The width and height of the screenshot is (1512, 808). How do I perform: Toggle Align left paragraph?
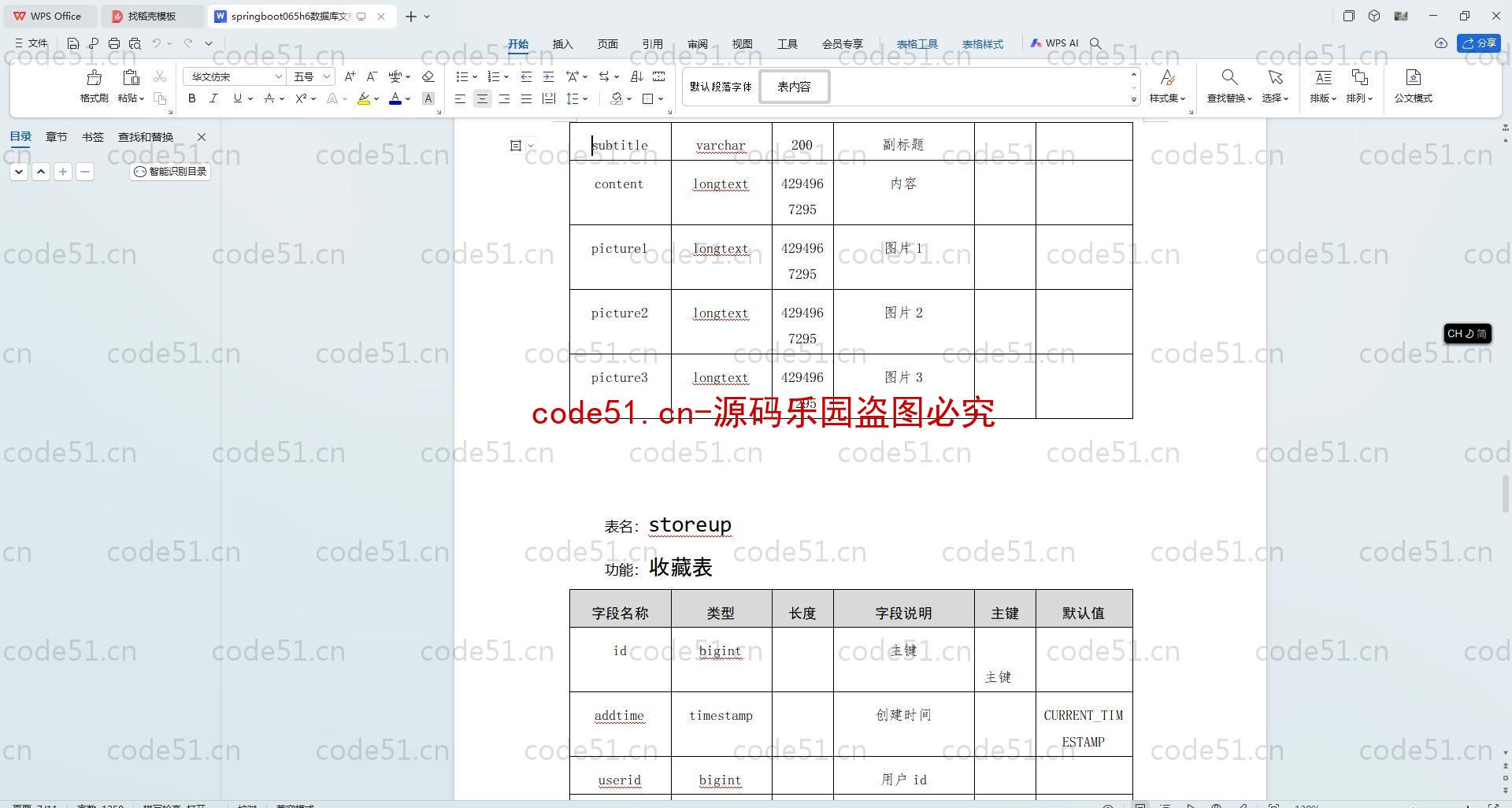pos(460,98)
